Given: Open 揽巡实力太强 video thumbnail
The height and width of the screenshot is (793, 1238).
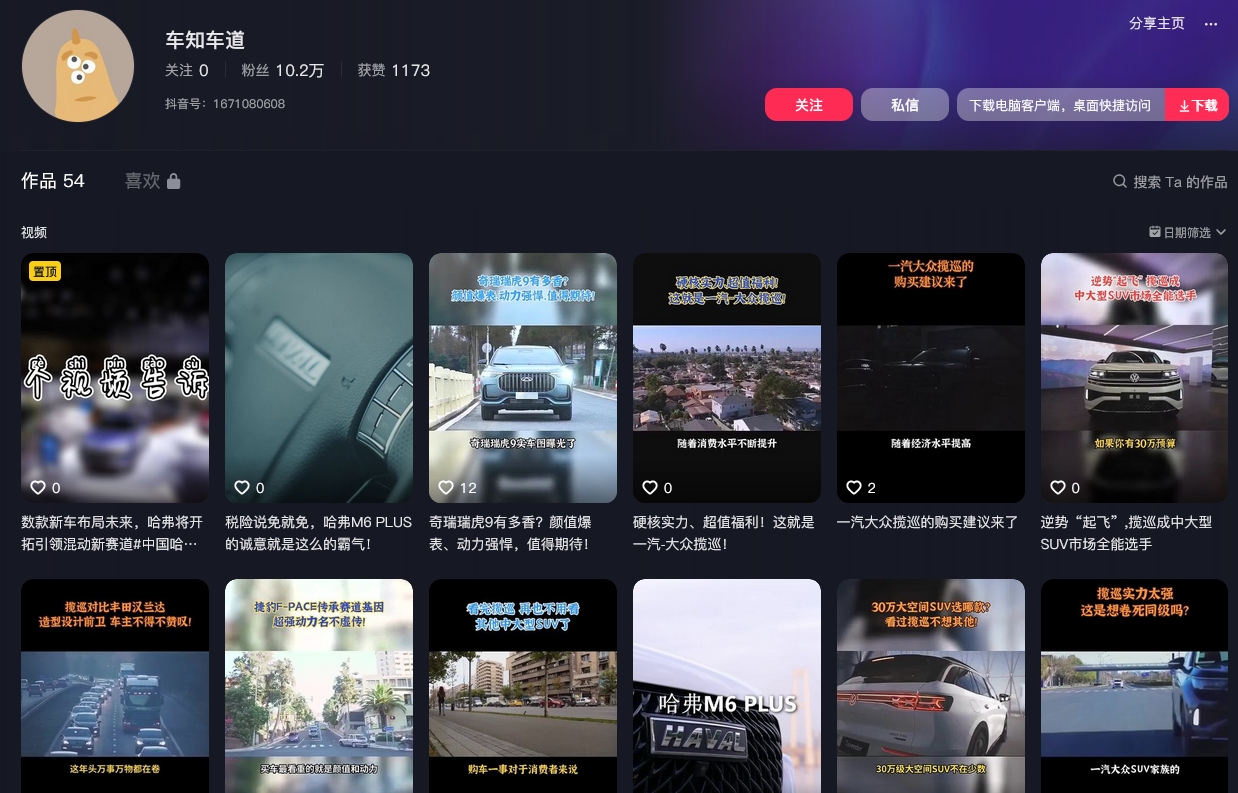Looking at the screenshot, I should [1135, 686].
